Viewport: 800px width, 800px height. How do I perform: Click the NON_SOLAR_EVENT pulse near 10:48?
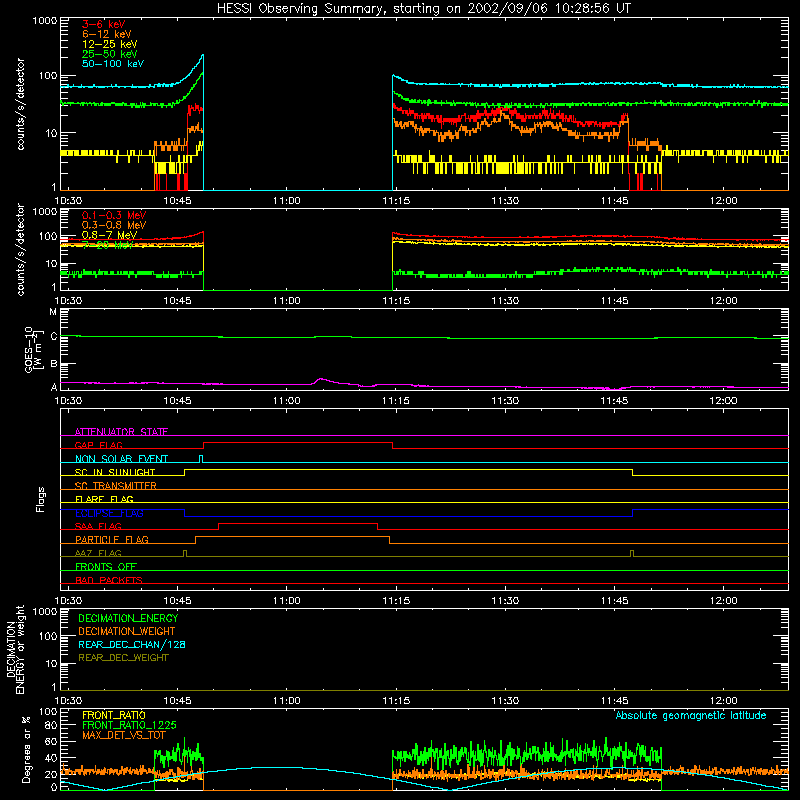pos(201,458)
